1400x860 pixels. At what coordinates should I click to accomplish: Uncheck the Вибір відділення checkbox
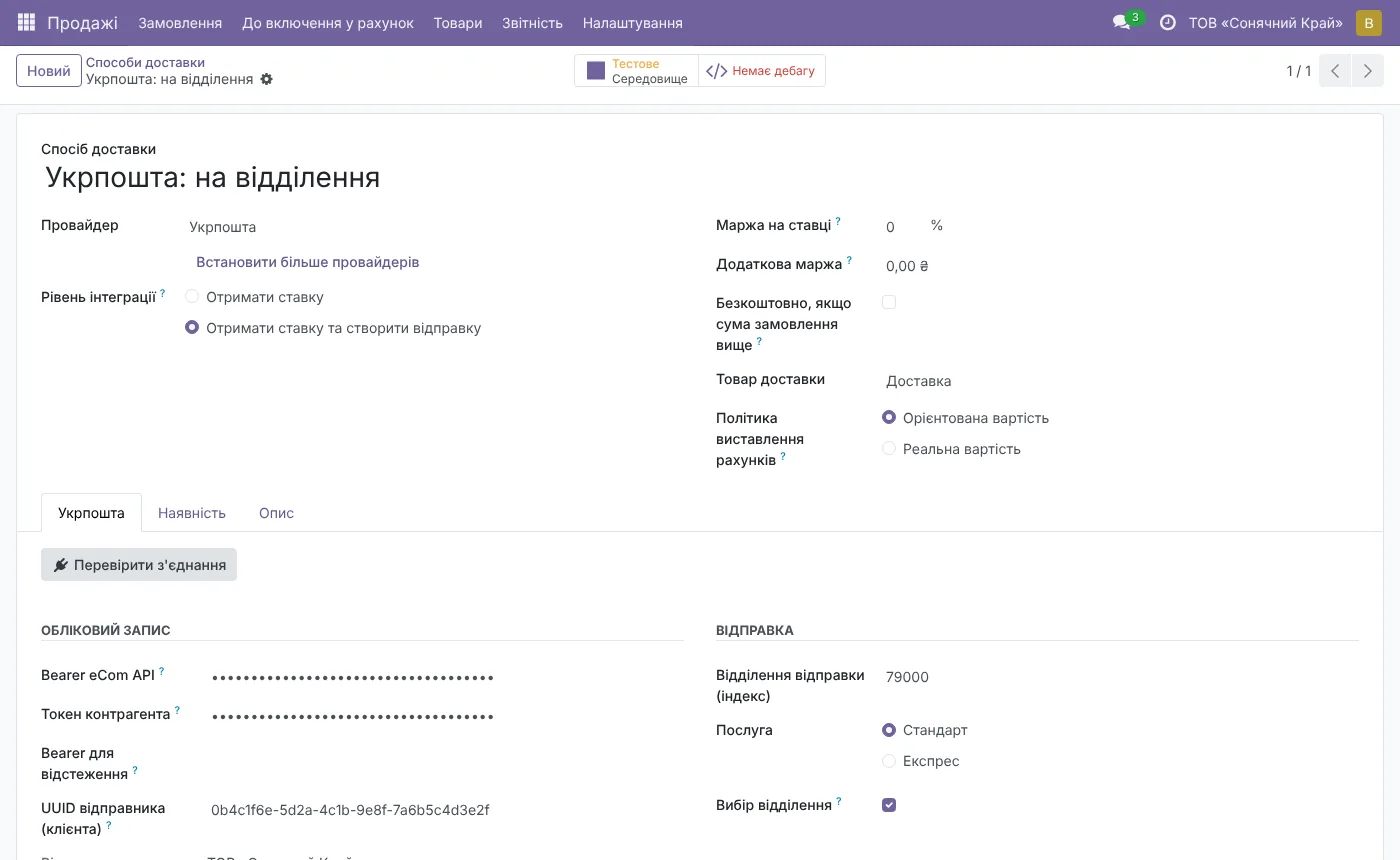click(x=889, y=805)
